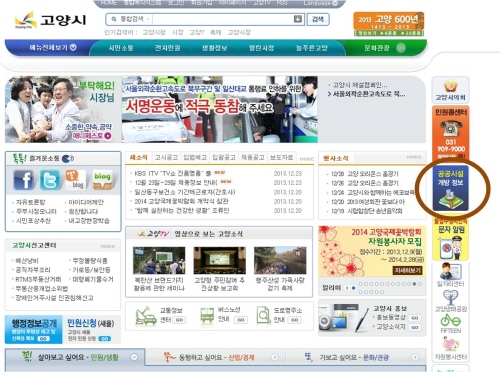Open the Language dropdown at top

coord(320,3)
